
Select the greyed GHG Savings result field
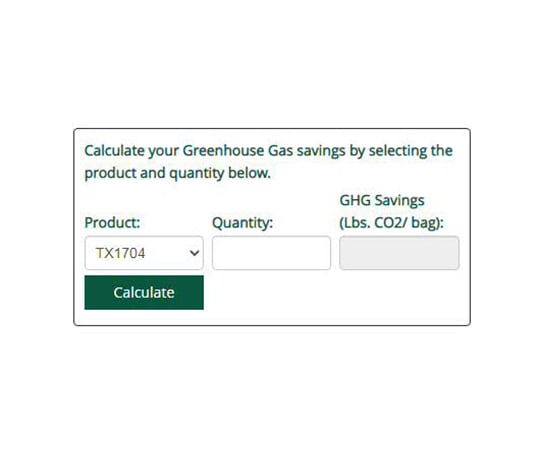coord(399,253)
